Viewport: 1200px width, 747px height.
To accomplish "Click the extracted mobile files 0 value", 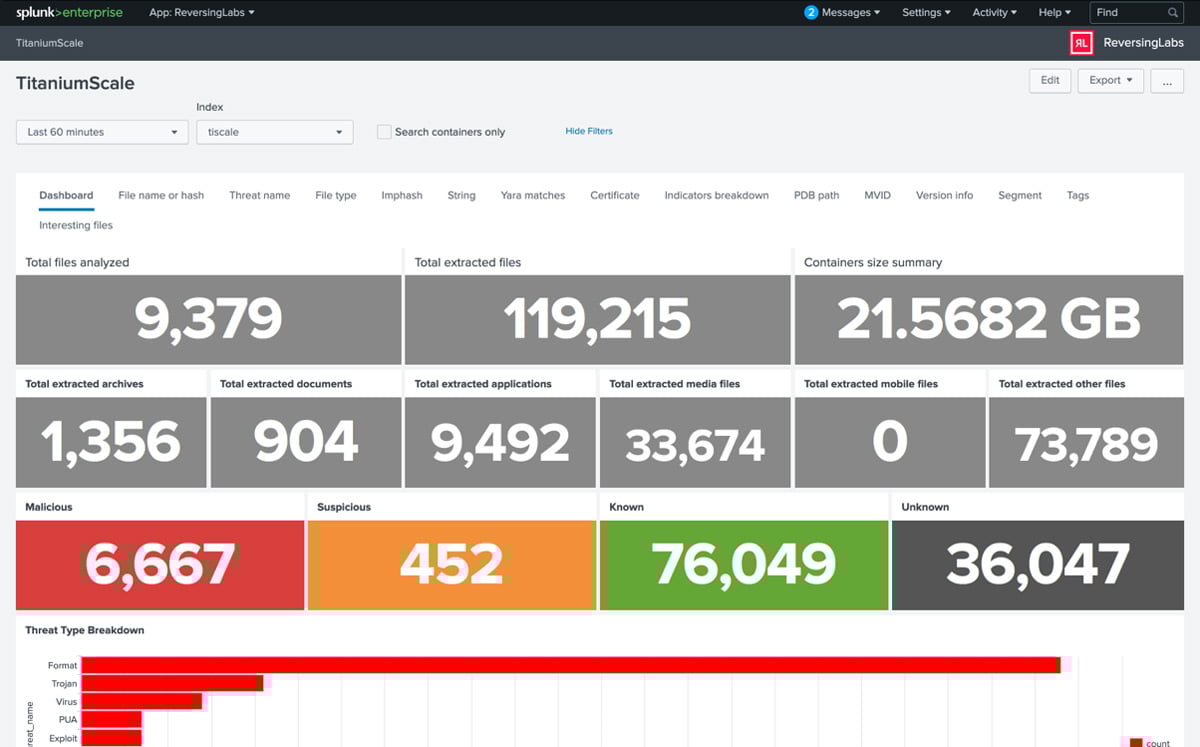I will coord(890,443).
